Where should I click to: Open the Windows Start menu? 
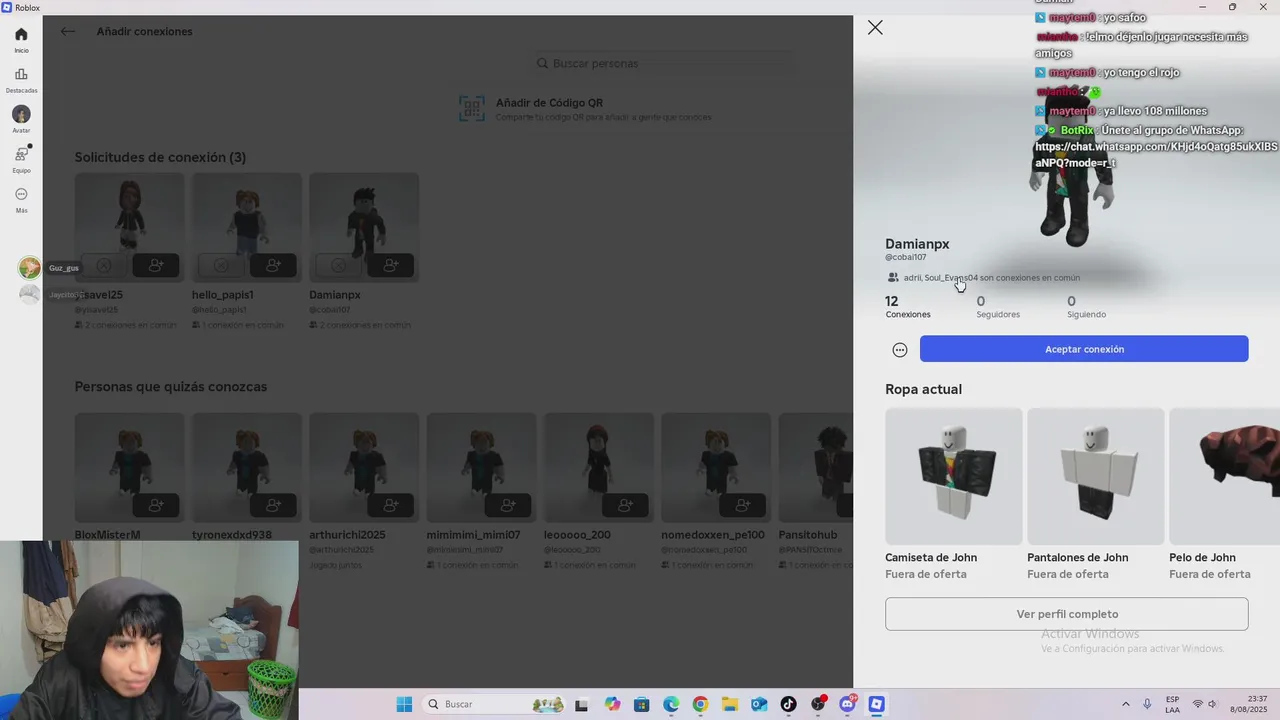(404, 704)
